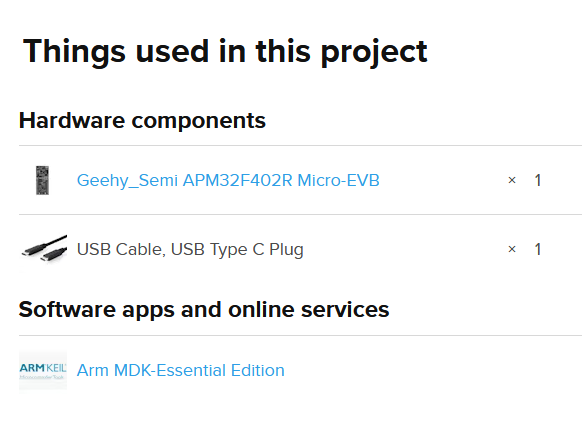Click the ARM KEIL logo icon

[43, 371]
